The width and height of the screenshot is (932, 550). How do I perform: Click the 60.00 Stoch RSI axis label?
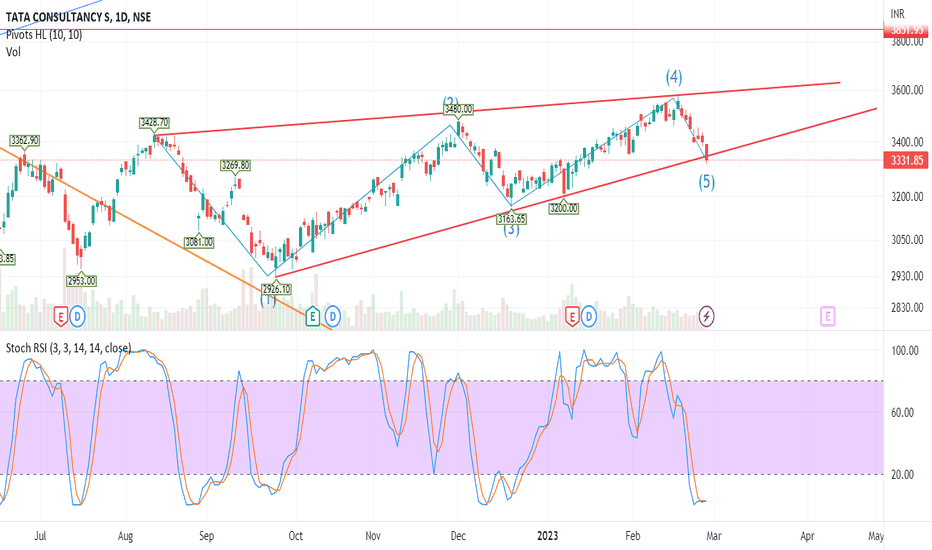coord(903,413)
